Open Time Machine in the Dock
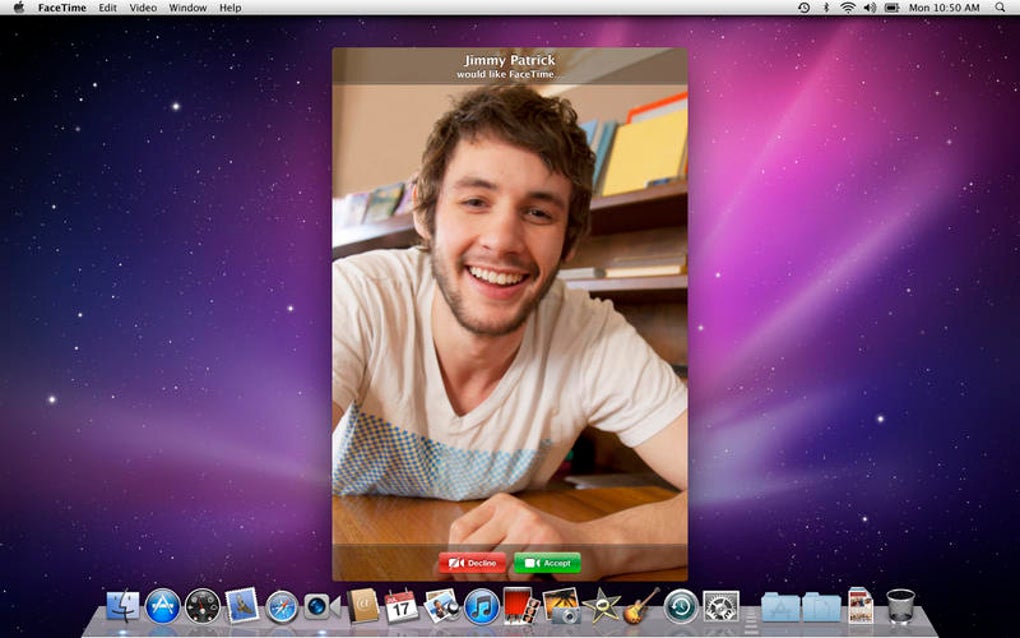This screenshot has height=638, width=1020. (x=681, y=607)
